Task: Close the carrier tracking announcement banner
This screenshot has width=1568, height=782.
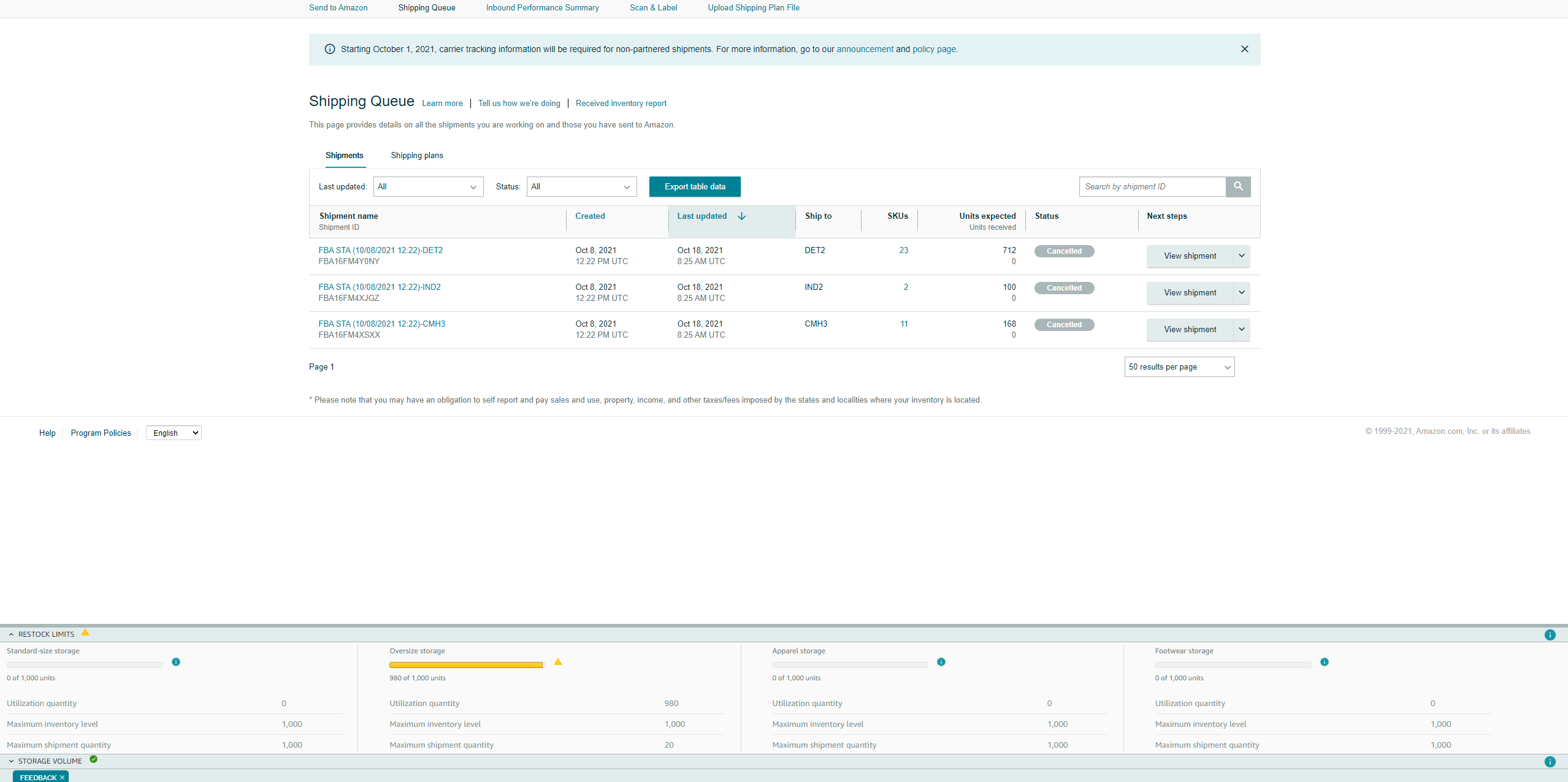Action: (1245, 49)
